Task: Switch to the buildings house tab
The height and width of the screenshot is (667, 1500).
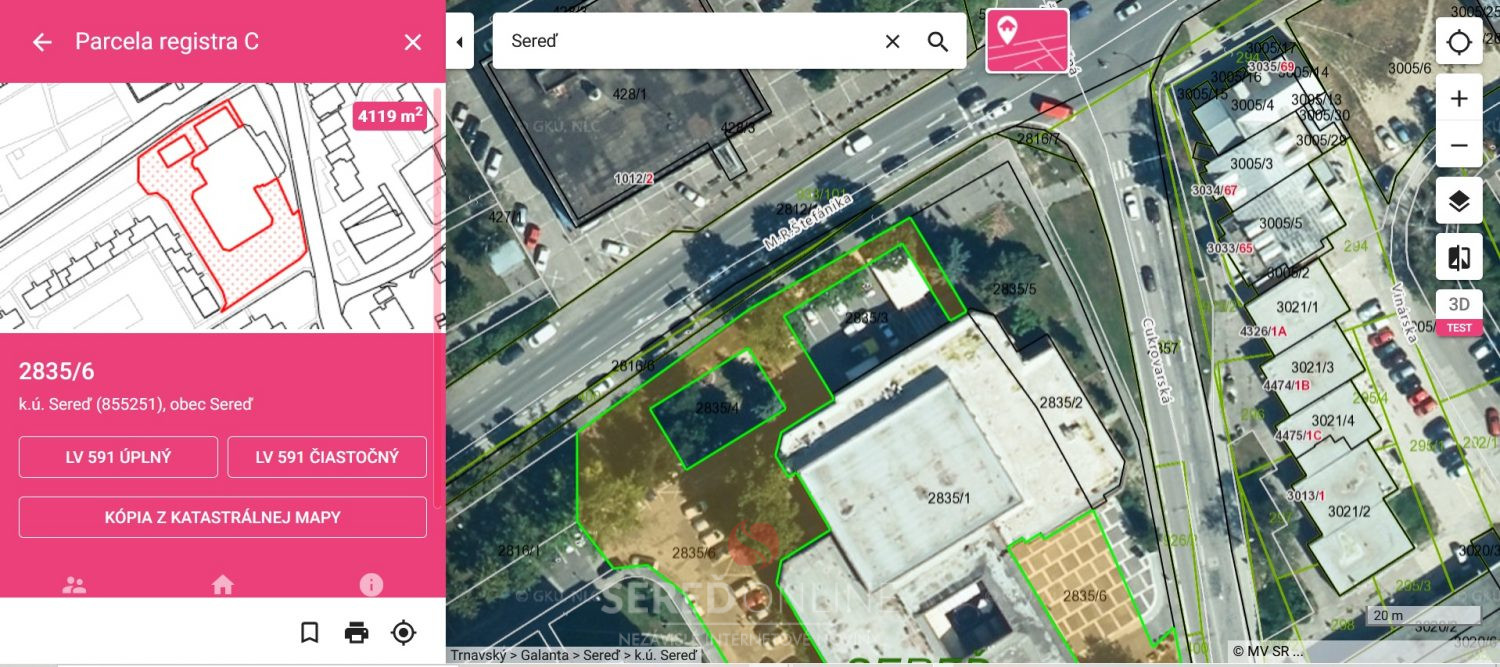Action: click(x=222, y=585)
